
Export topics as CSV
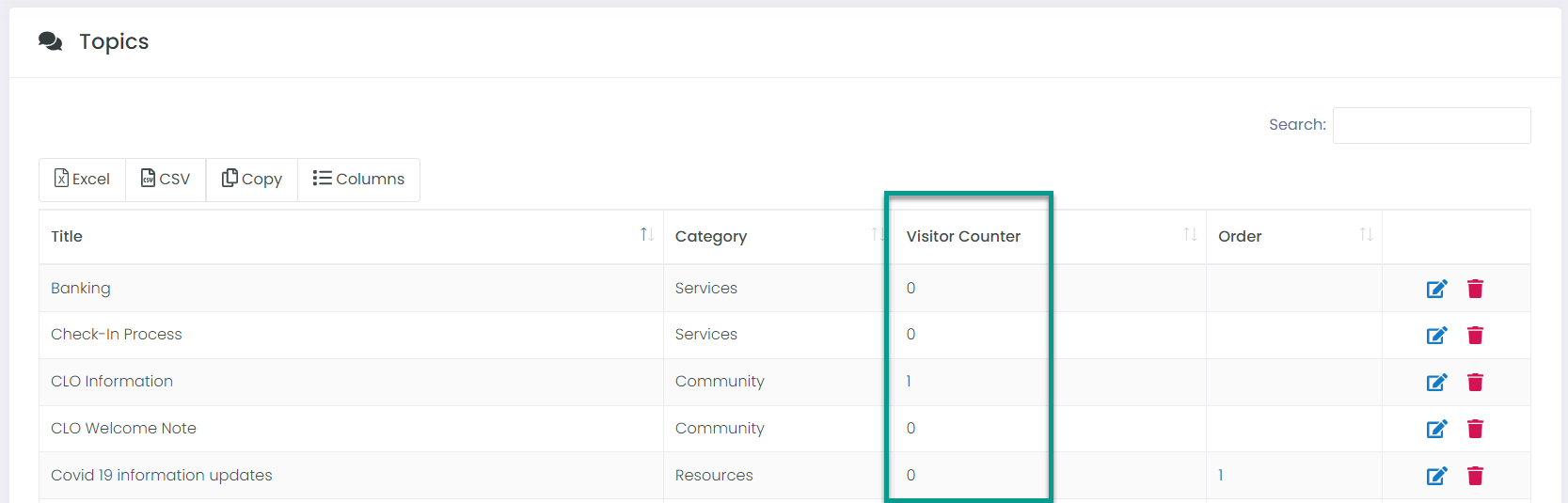click(166, 180)
